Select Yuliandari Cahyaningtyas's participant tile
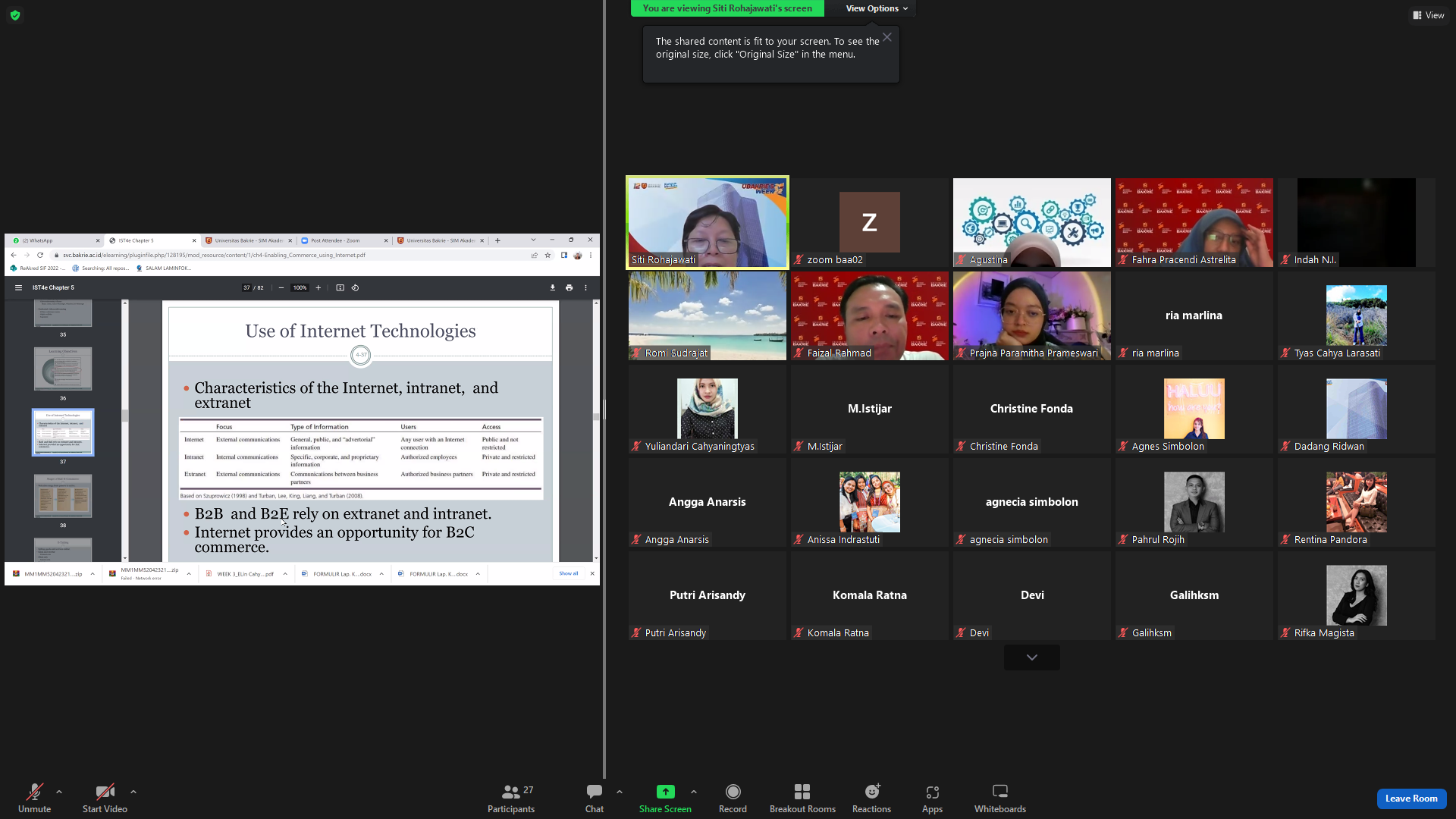 [708, 409]
